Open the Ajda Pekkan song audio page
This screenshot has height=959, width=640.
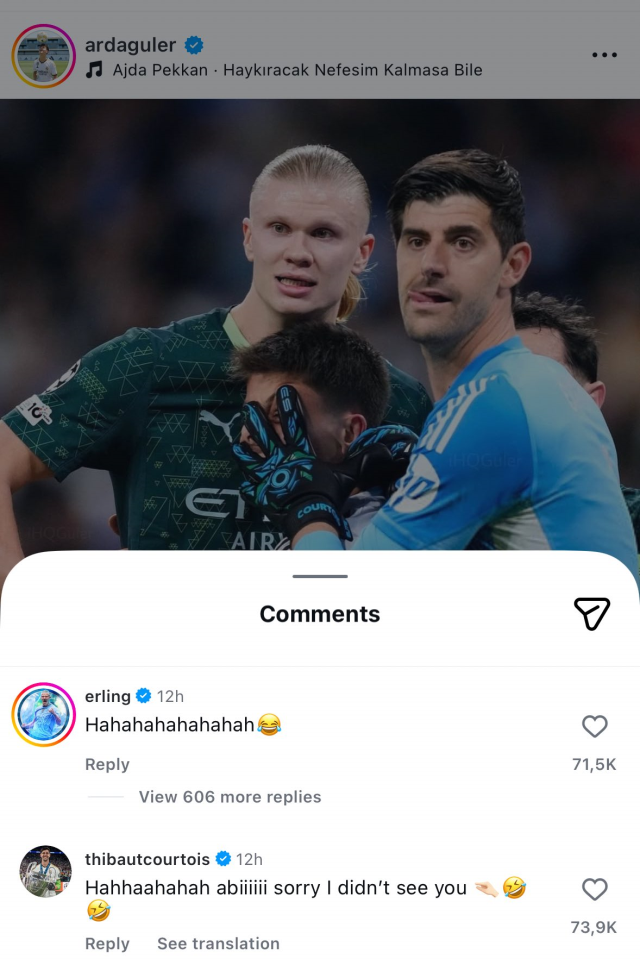click(x=297, y=70)
